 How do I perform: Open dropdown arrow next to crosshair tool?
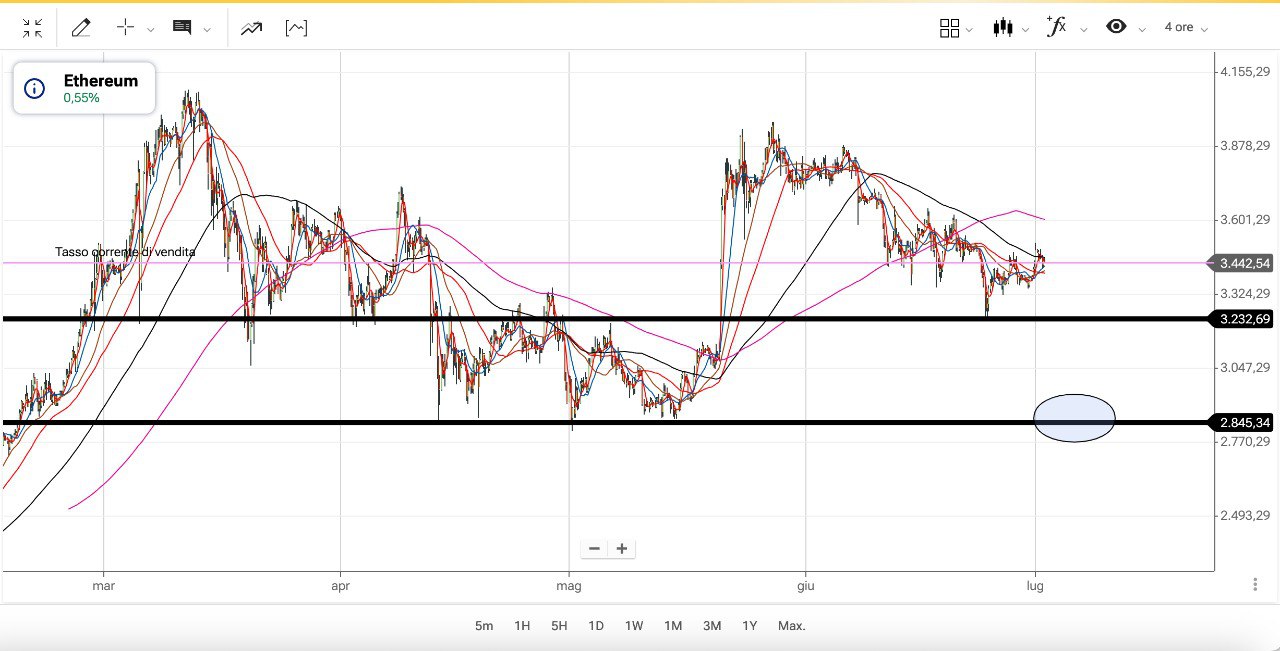151,30
